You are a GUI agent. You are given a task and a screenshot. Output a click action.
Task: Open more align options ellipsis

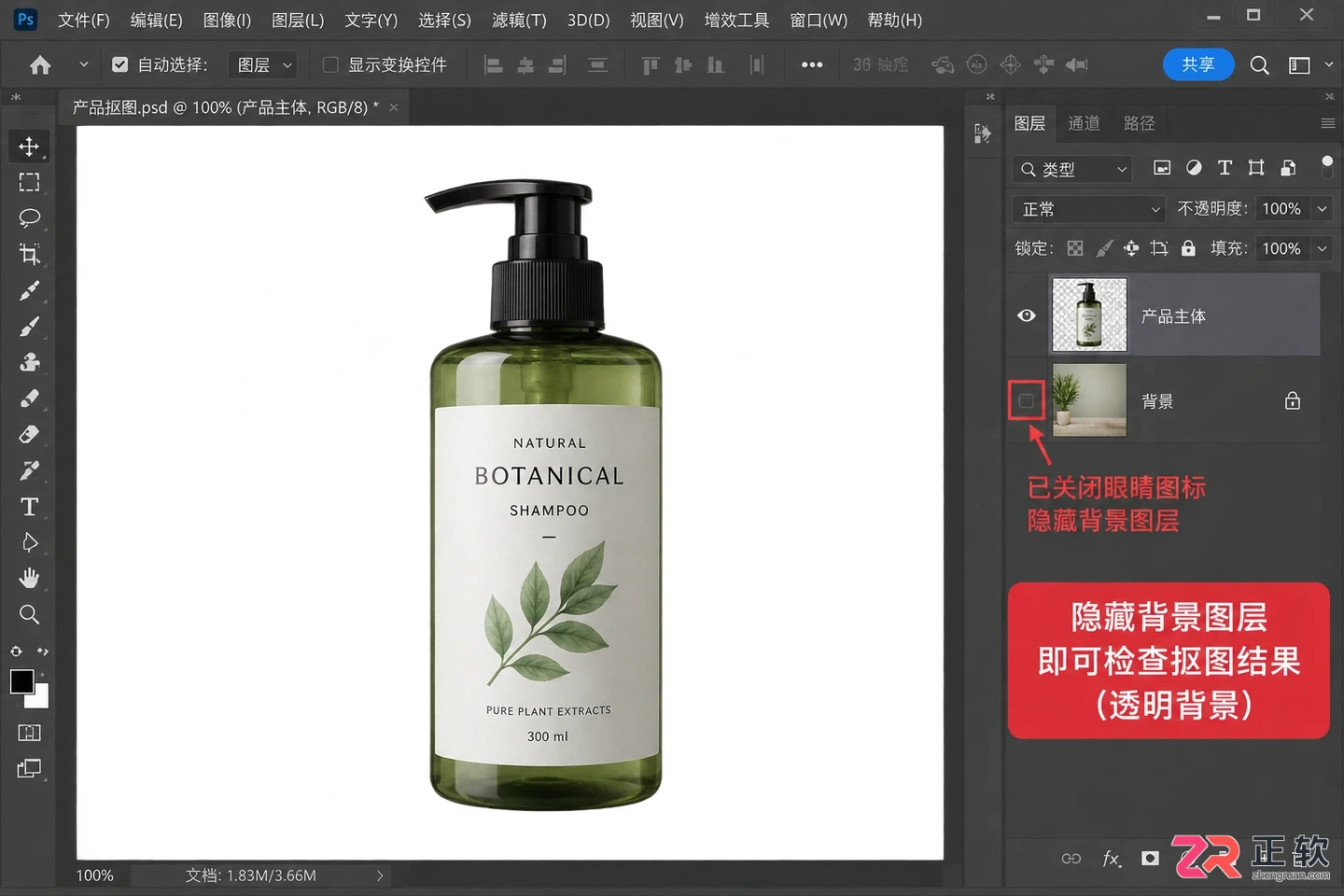pos(812,64)
